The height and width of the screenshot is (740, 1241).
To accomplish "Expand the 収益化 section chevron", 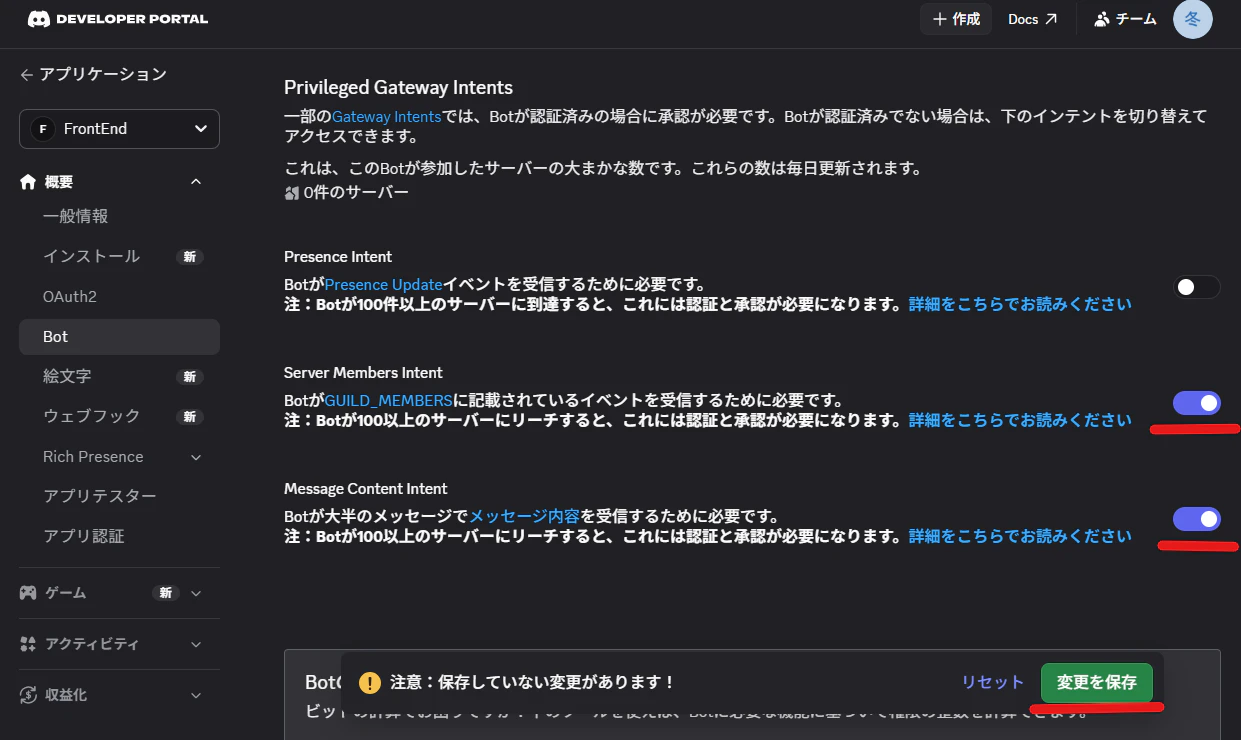I will pyautogui.click(x=196, y=695).
